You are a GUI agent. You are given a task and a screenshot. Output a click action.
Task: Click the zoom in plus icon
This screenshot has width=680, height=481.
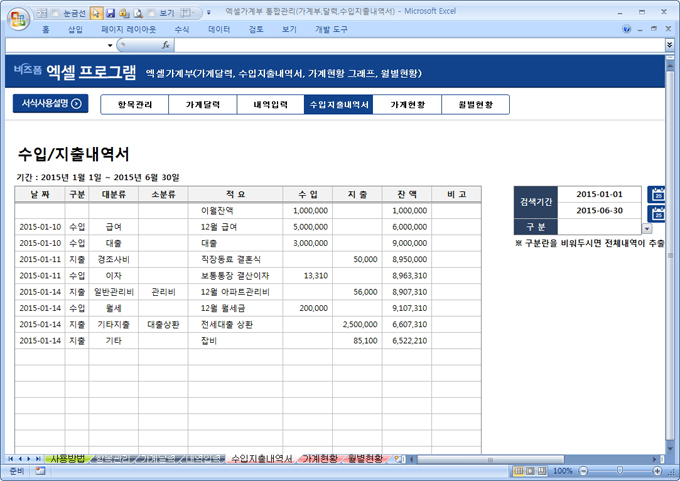point(658,471)
